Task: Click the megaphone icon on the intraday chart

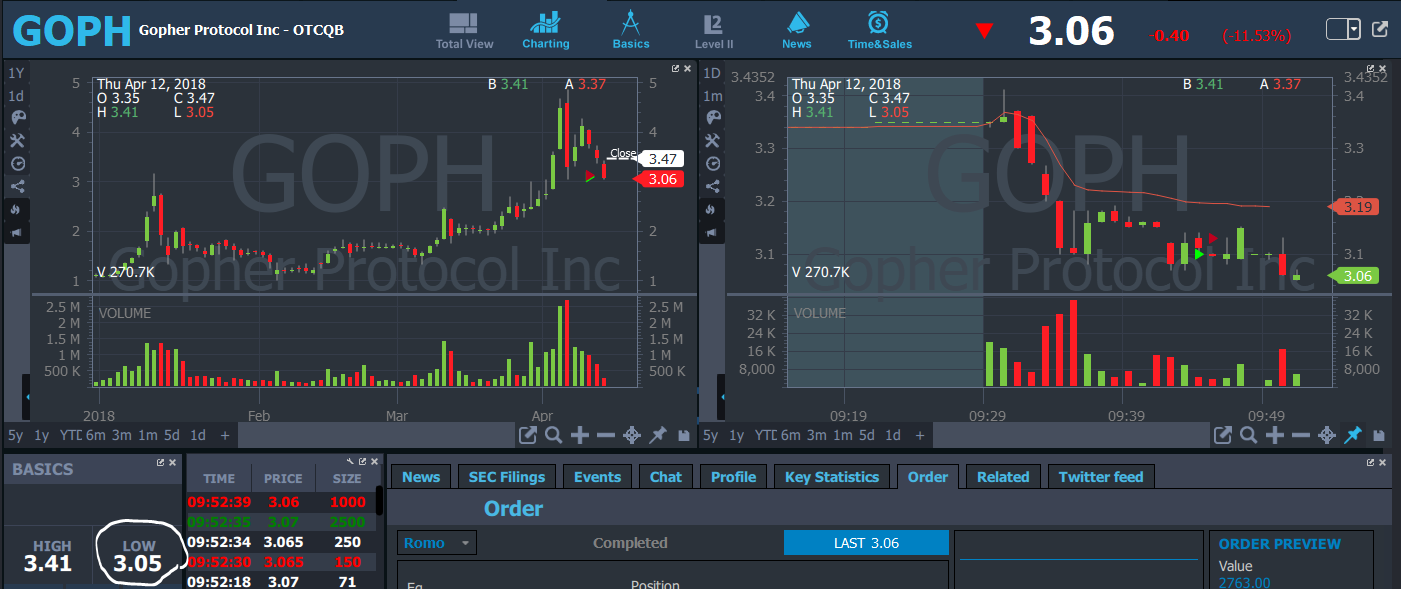Action: pos(712,232)
